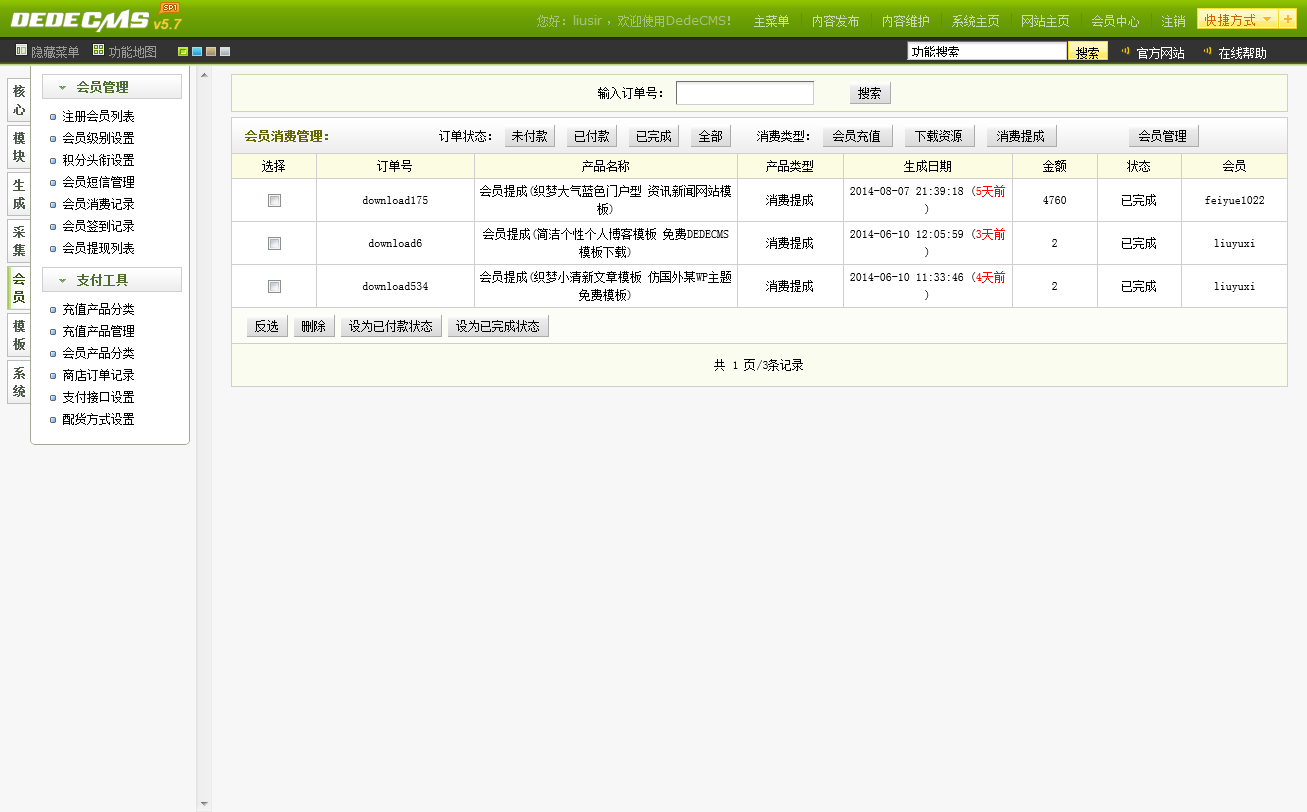Image resolution: width=1307 pixels, height=812 pixels.
Task: Check the box for order download534
Action: [274, 287]
